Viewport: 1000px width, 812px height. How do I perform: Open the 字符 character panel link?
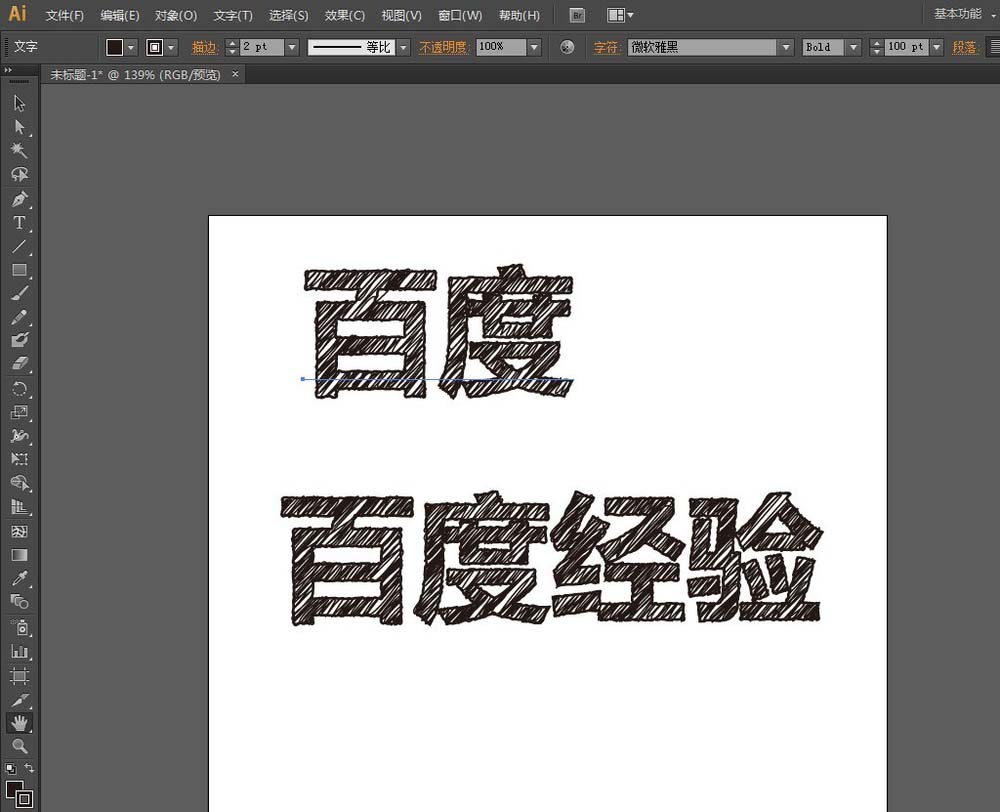pos(607,47)
